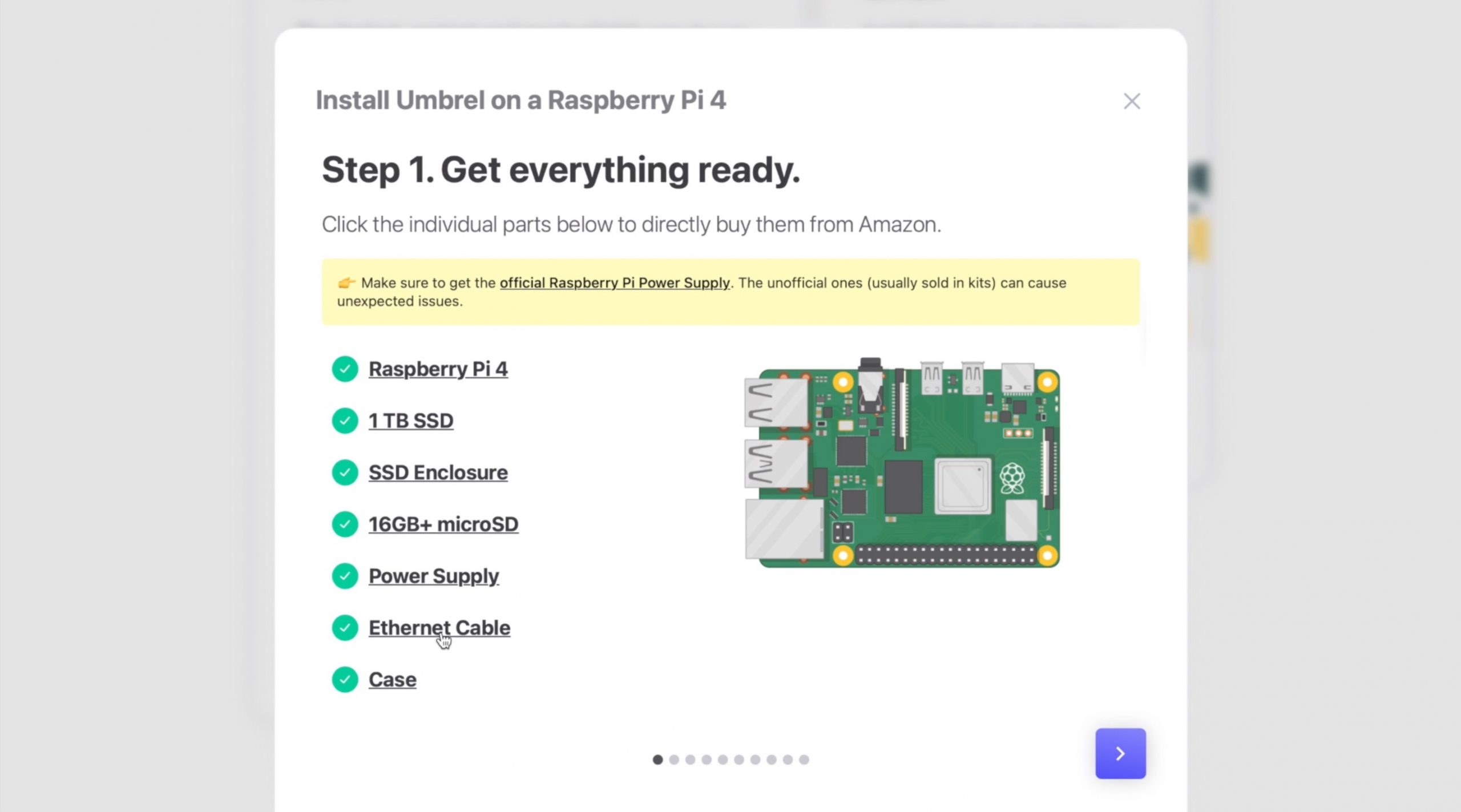Jump to last step pagination dot

[804, 760]
